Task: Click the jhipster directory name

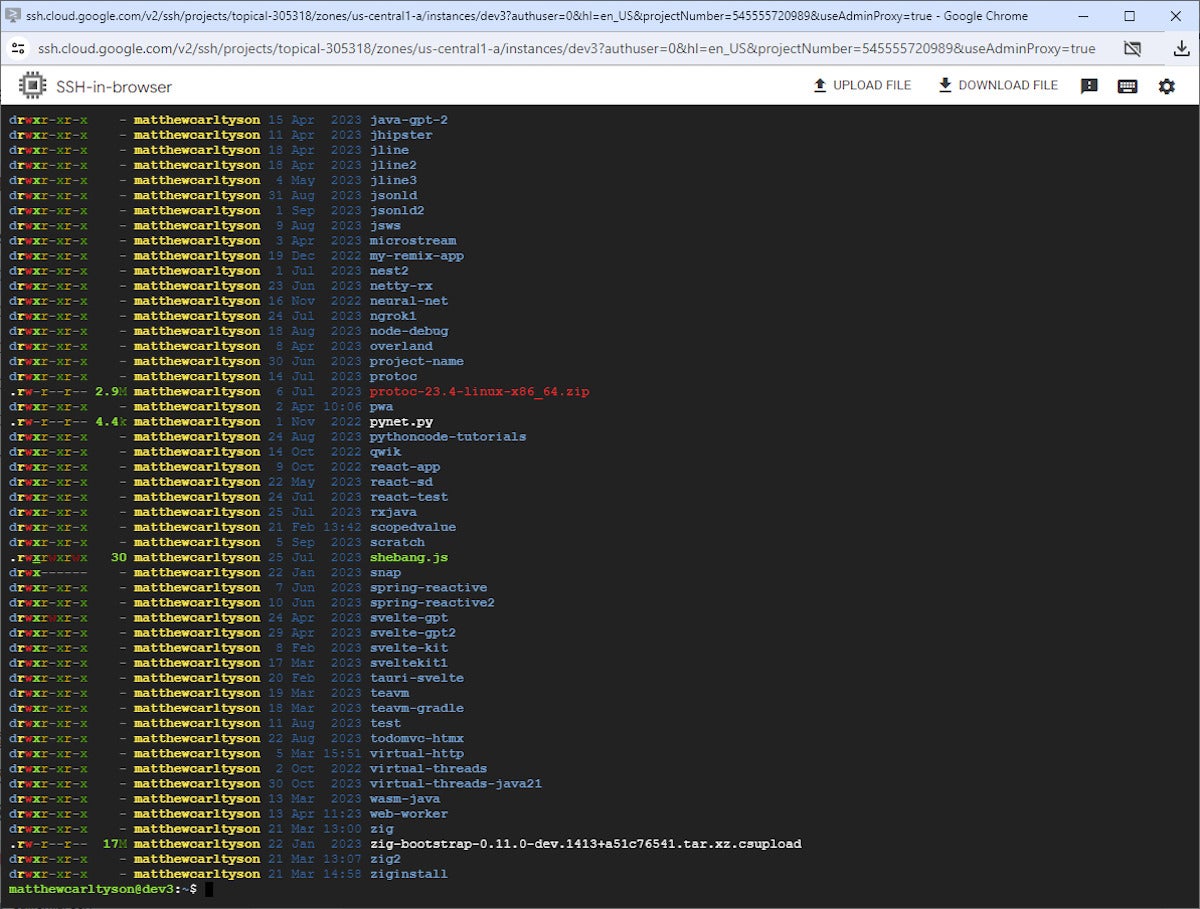Action: tap(401, 135)
